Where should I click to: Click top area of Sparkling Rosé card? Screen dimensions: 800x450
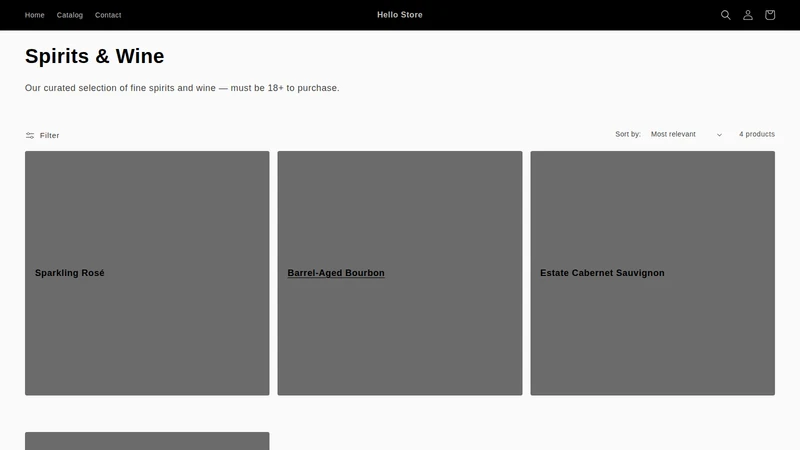147,204
